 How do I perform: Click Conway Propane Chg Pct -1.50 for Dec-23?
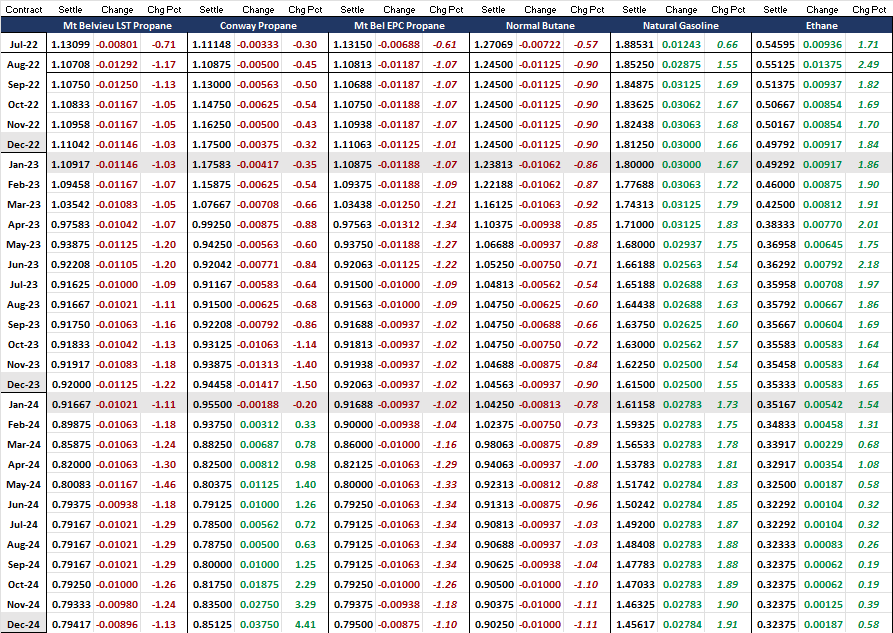click(x=305, y=385)
